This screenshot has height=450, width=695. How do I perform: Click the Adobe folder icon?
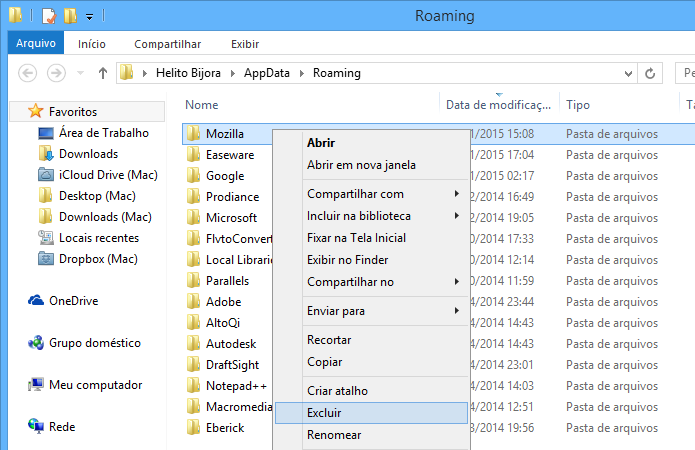193,301
